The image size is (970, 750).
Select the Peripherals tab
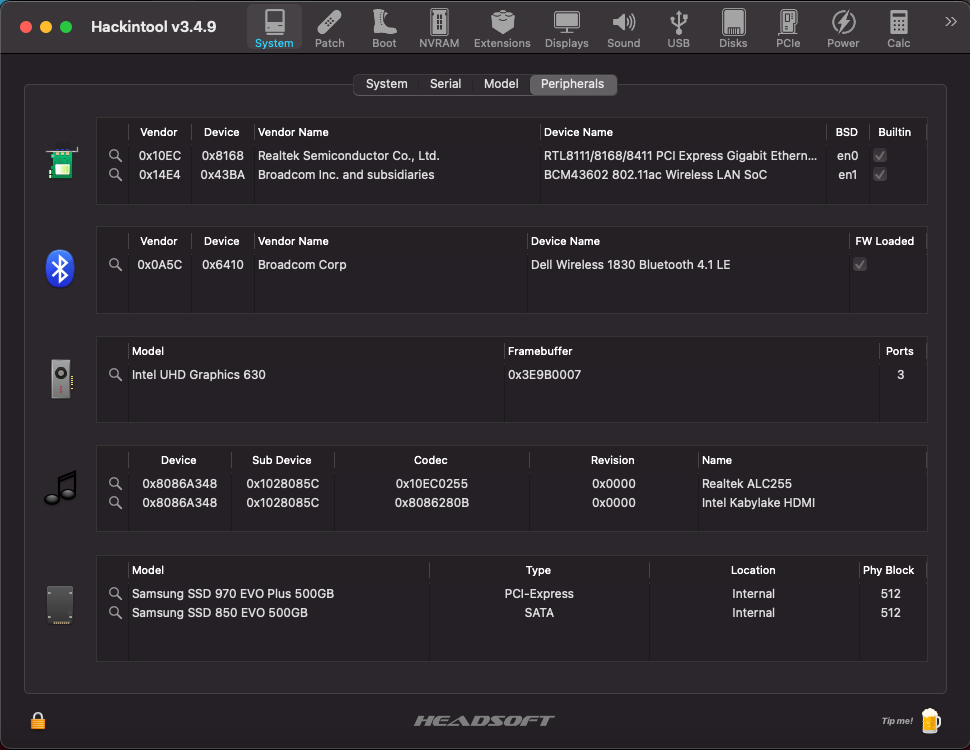[573, 84]
